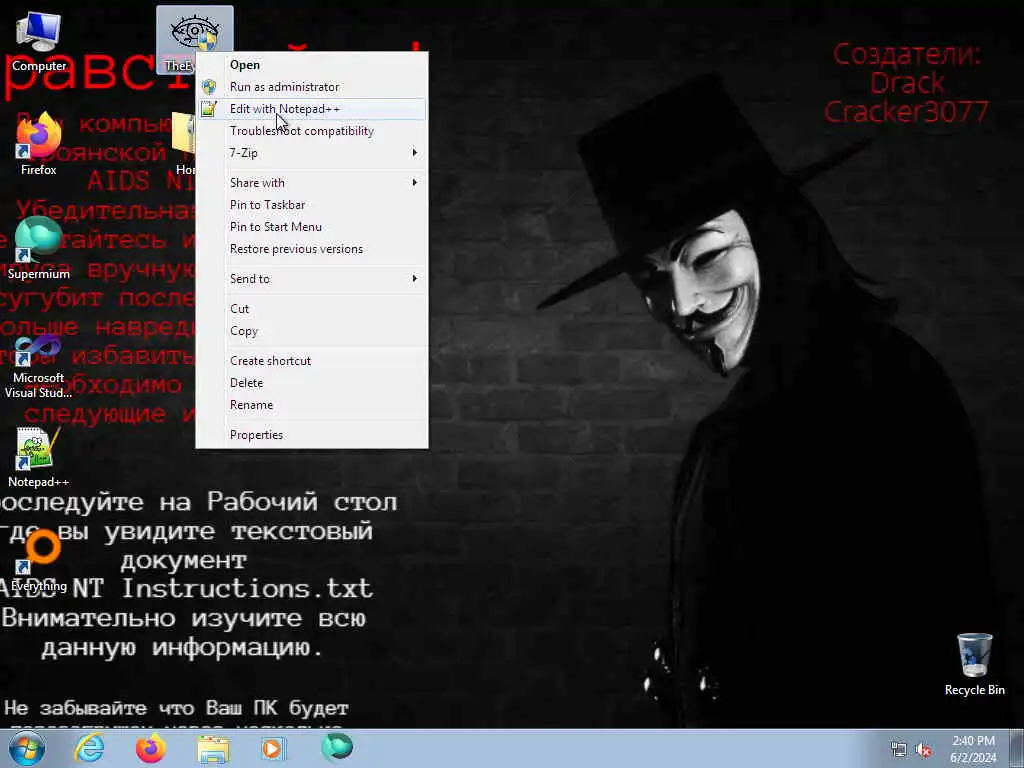Image resolution: width=1024 pixels, height=768 pixels.
Task: Choose Copy in the context menu
Action: point(312,331)
